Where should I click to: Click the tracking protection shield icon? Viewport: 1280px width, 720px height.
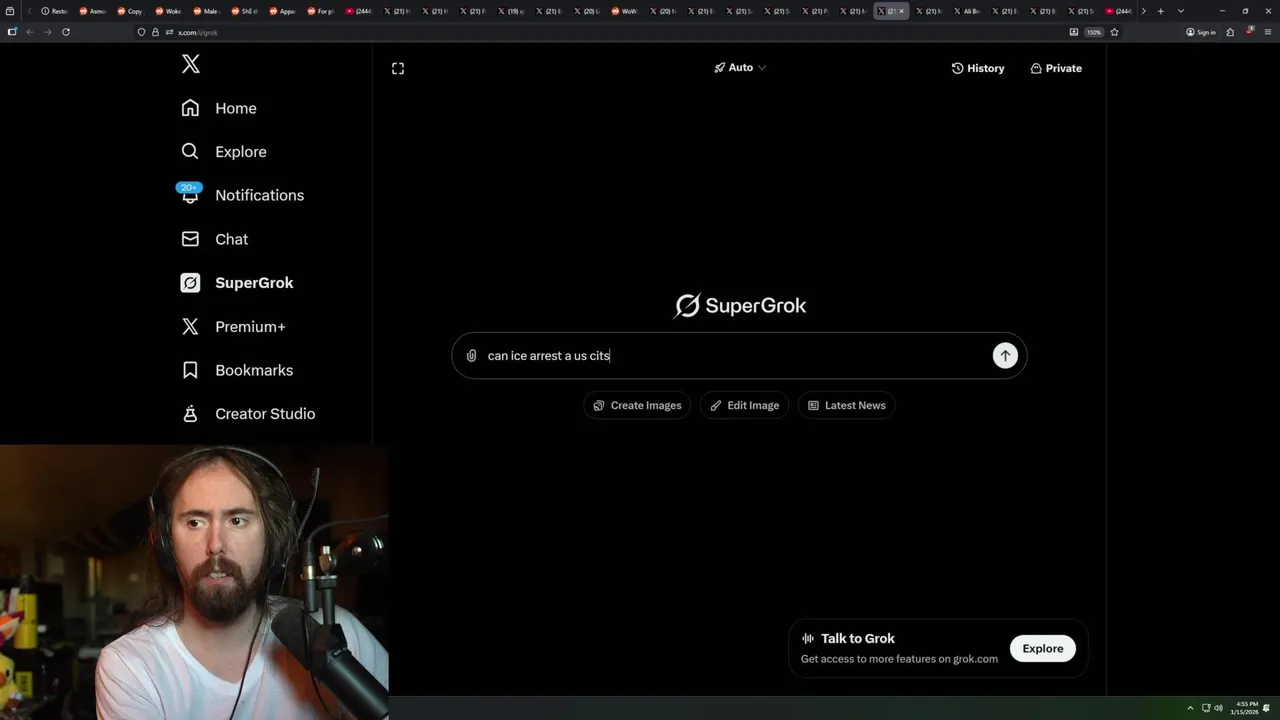point(141,32)
